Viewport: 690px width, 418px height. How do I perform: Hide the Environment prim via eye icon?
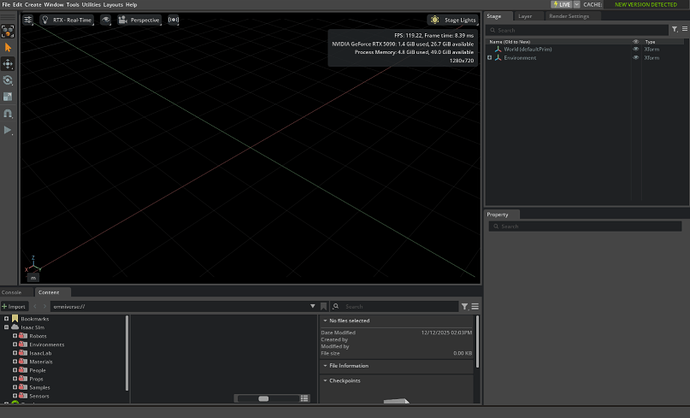point(635,58)
